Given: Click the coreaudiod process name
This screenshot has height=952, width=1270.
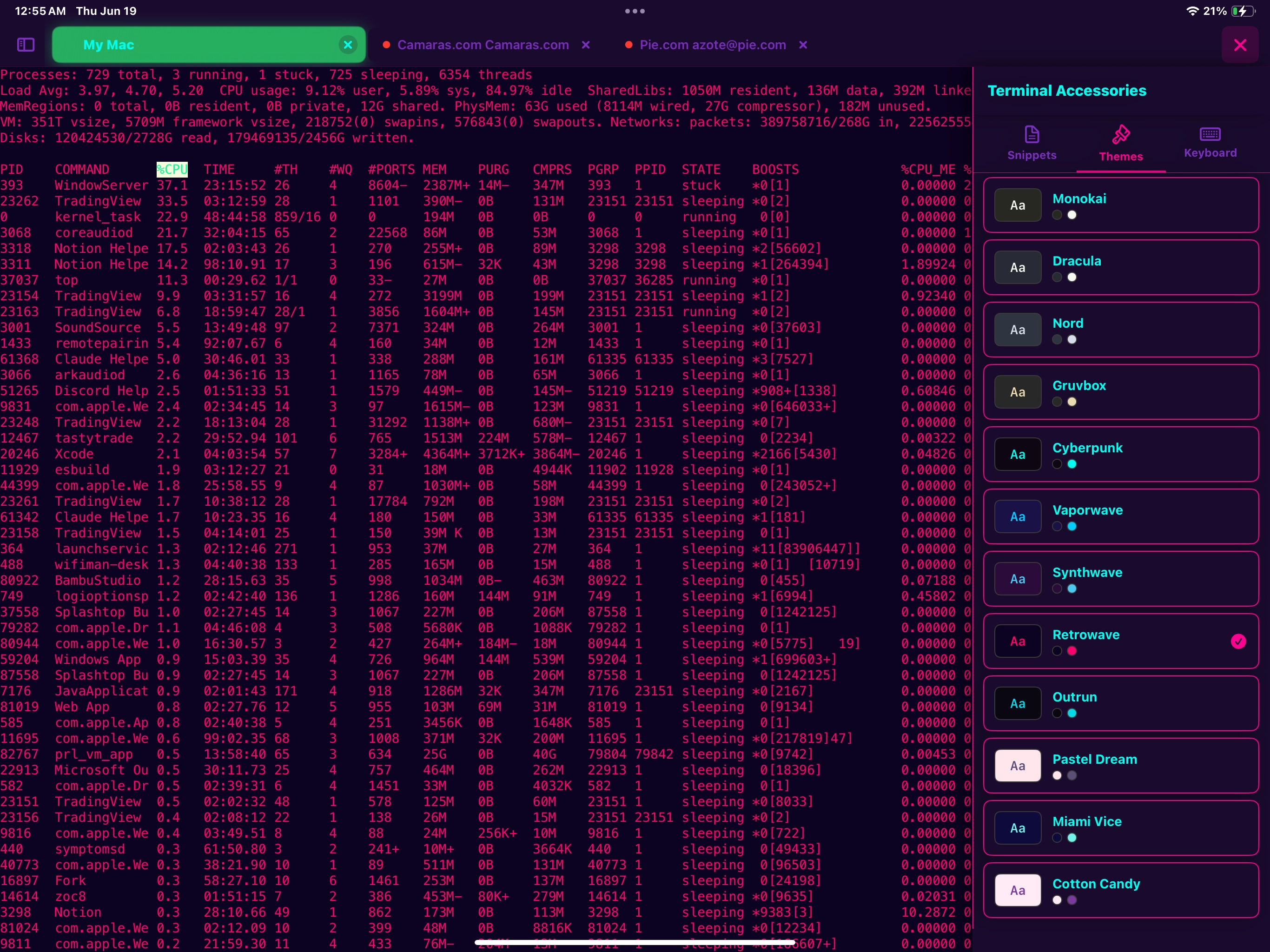Looking at the screenshot, I should 93,232.
